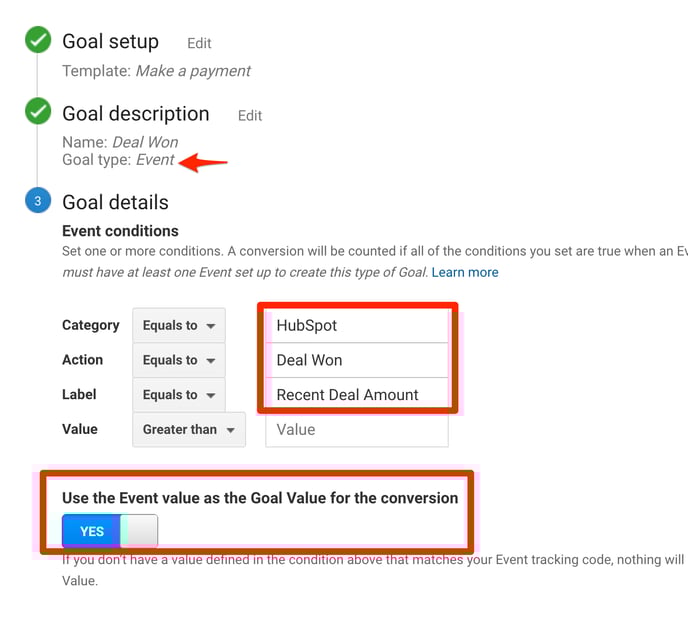
Task: Click the blue step 3 circle icon
Action: pyautogui.click(x=38, y=201)
